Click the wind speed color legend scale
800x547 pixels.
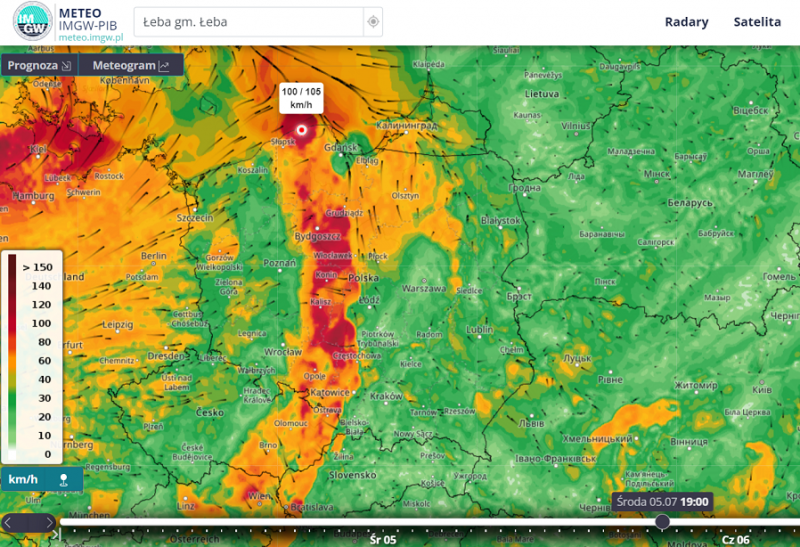pyautogui.click(x=32, y=360)
